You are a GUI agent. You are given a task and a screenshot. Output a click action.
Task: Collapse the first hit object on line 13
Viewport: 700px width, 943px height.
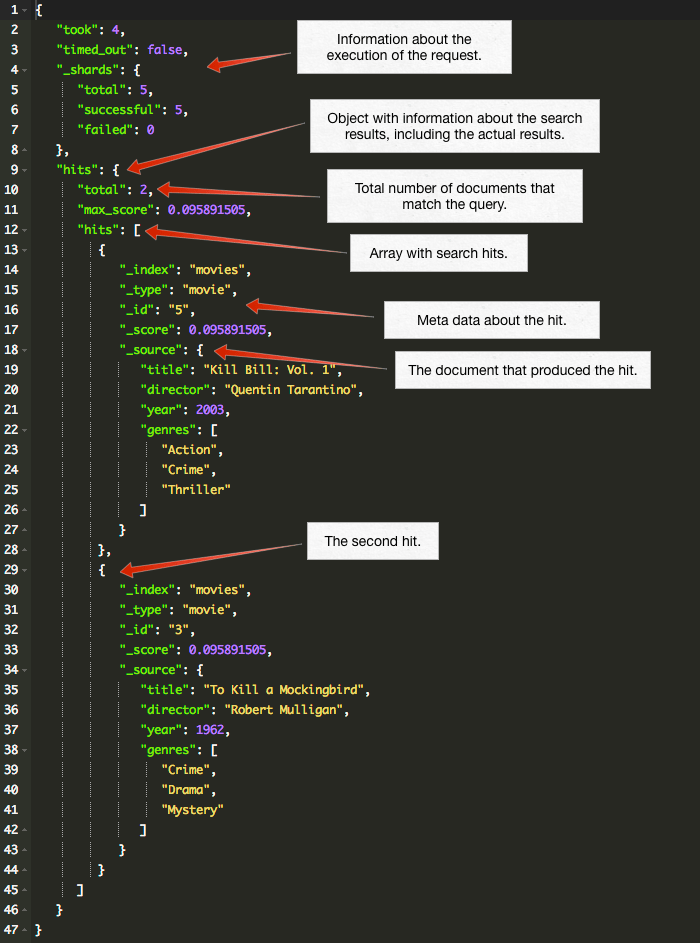pyautogui.click(x=25, y=250)
